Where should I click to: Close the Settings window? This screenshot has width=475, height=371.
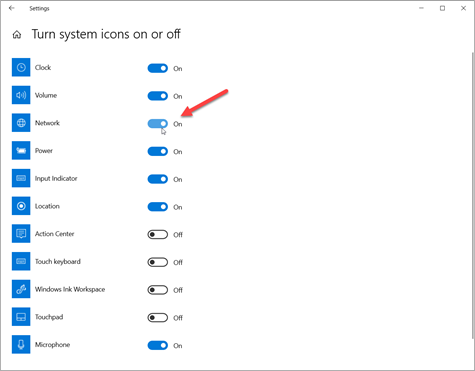click(463, 8)
